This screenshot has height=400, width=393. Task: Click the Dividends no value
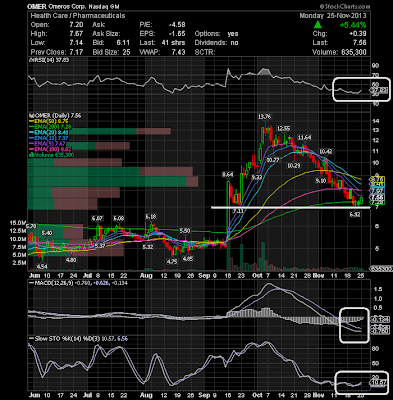coord(234,43)
